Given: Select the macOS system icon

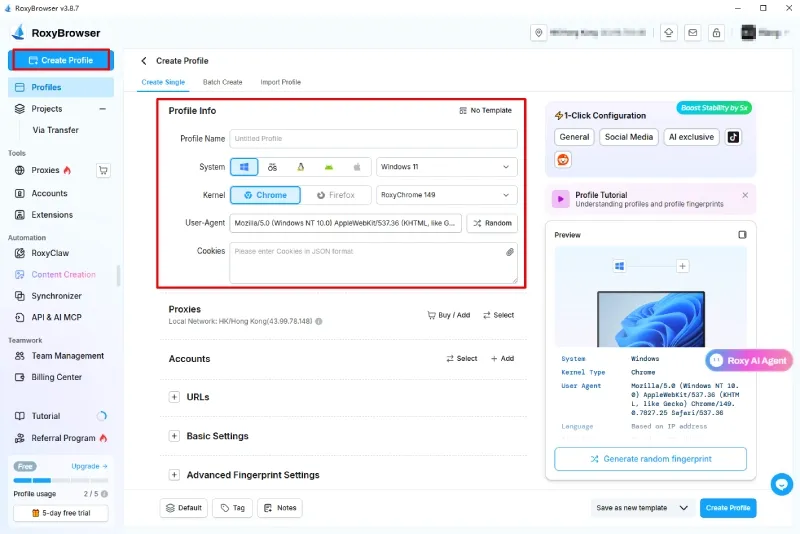Looking at the screenshot, I should 272,167.
